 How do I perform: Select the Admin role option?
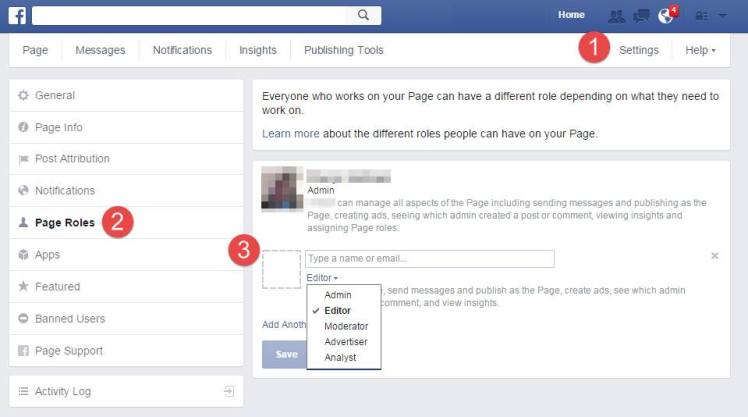[x=338, y=295]
